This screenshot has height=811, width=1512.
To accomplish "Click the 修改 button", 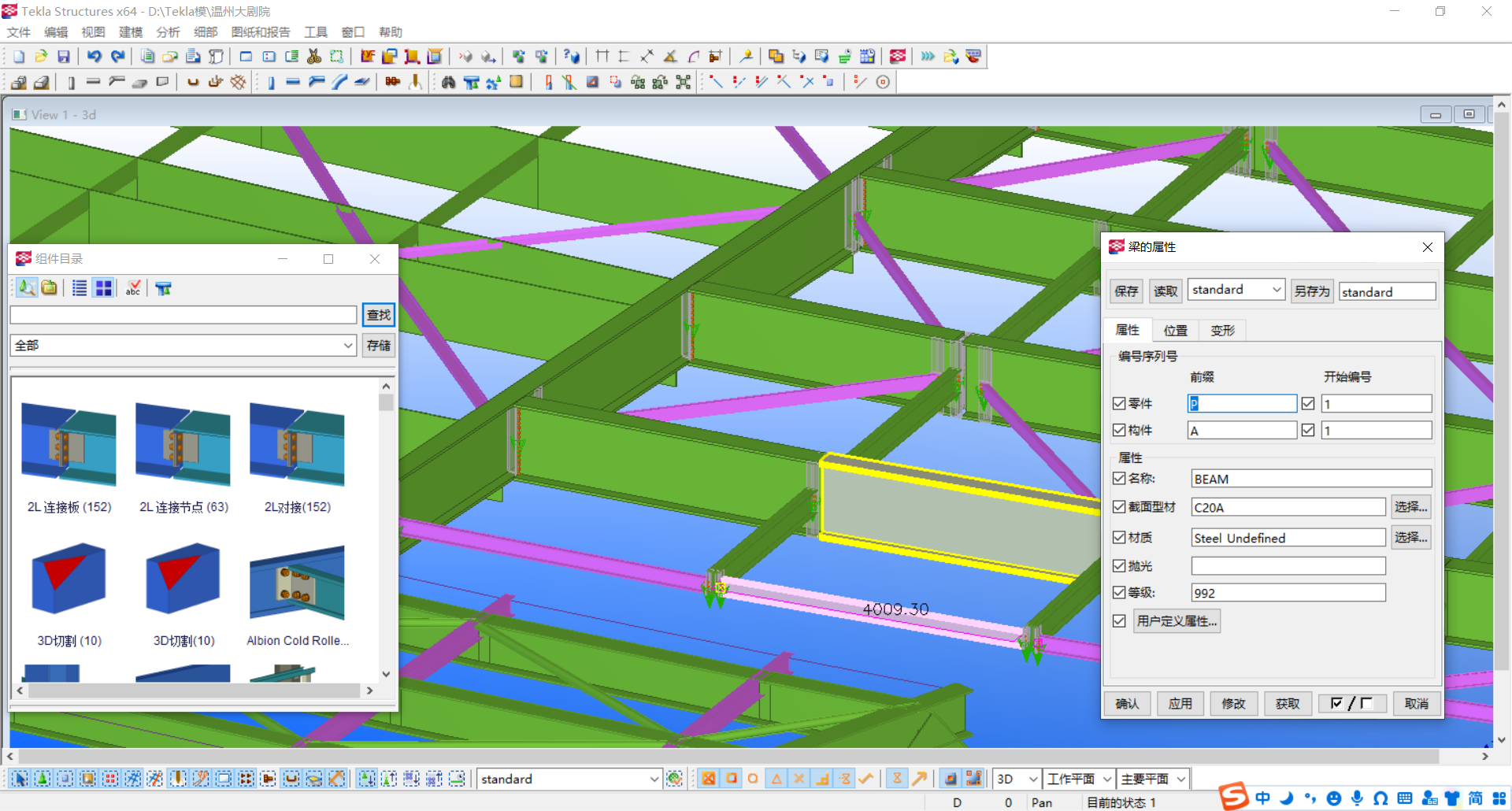I will [x=1233, y=703].
